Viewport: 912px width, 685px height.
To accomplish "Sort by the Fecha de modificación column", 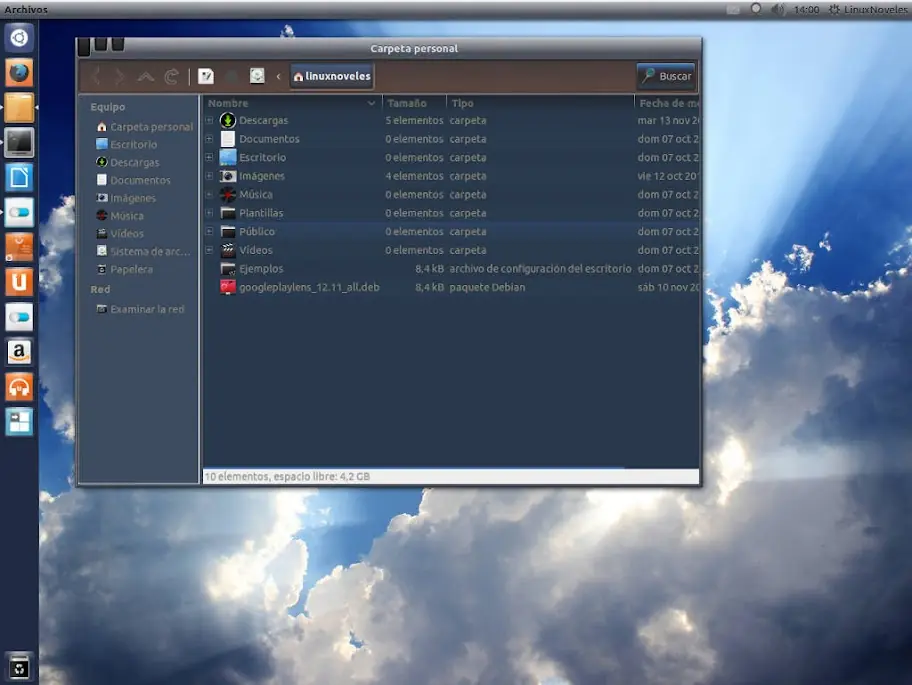I will point(667,103).
